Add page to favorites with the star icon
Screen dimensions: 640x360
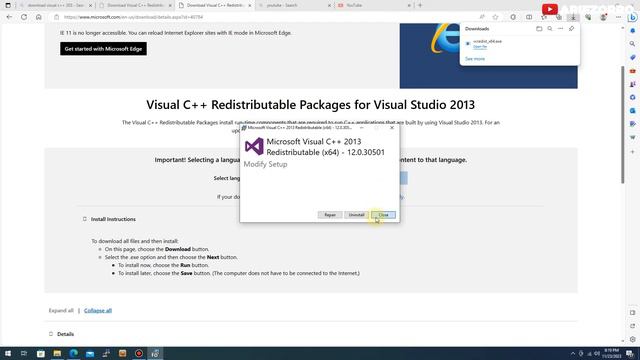(496, 17)
